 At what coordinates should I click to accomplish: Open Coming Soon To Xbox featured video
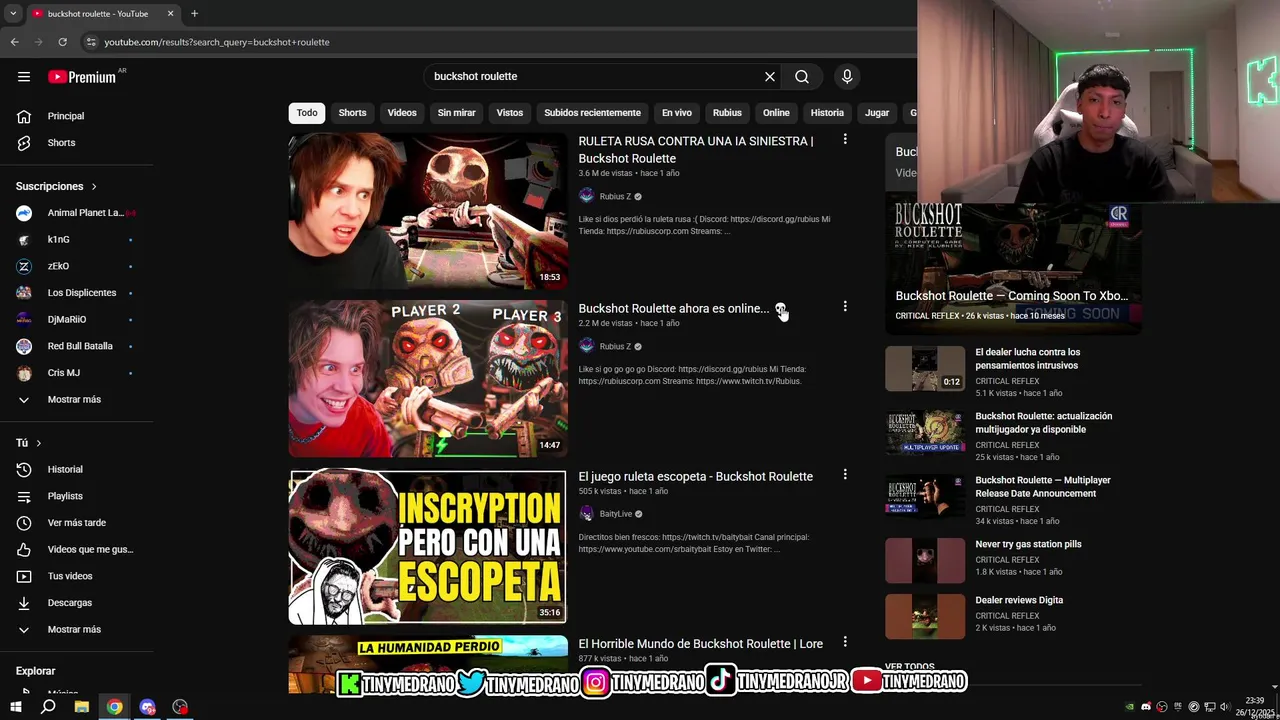(x=1012, y=264)
